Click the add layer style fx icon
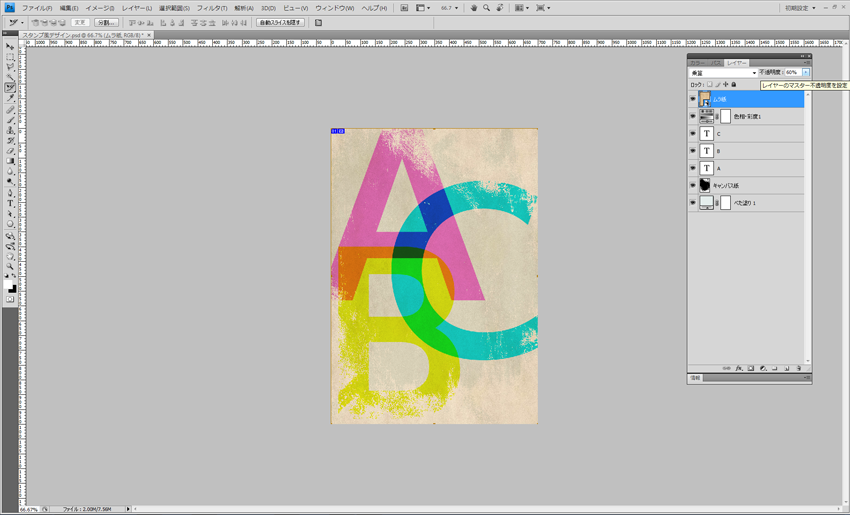Image resolution: width=850 pixels, height=515 pixels. click(x=739, y=368)
